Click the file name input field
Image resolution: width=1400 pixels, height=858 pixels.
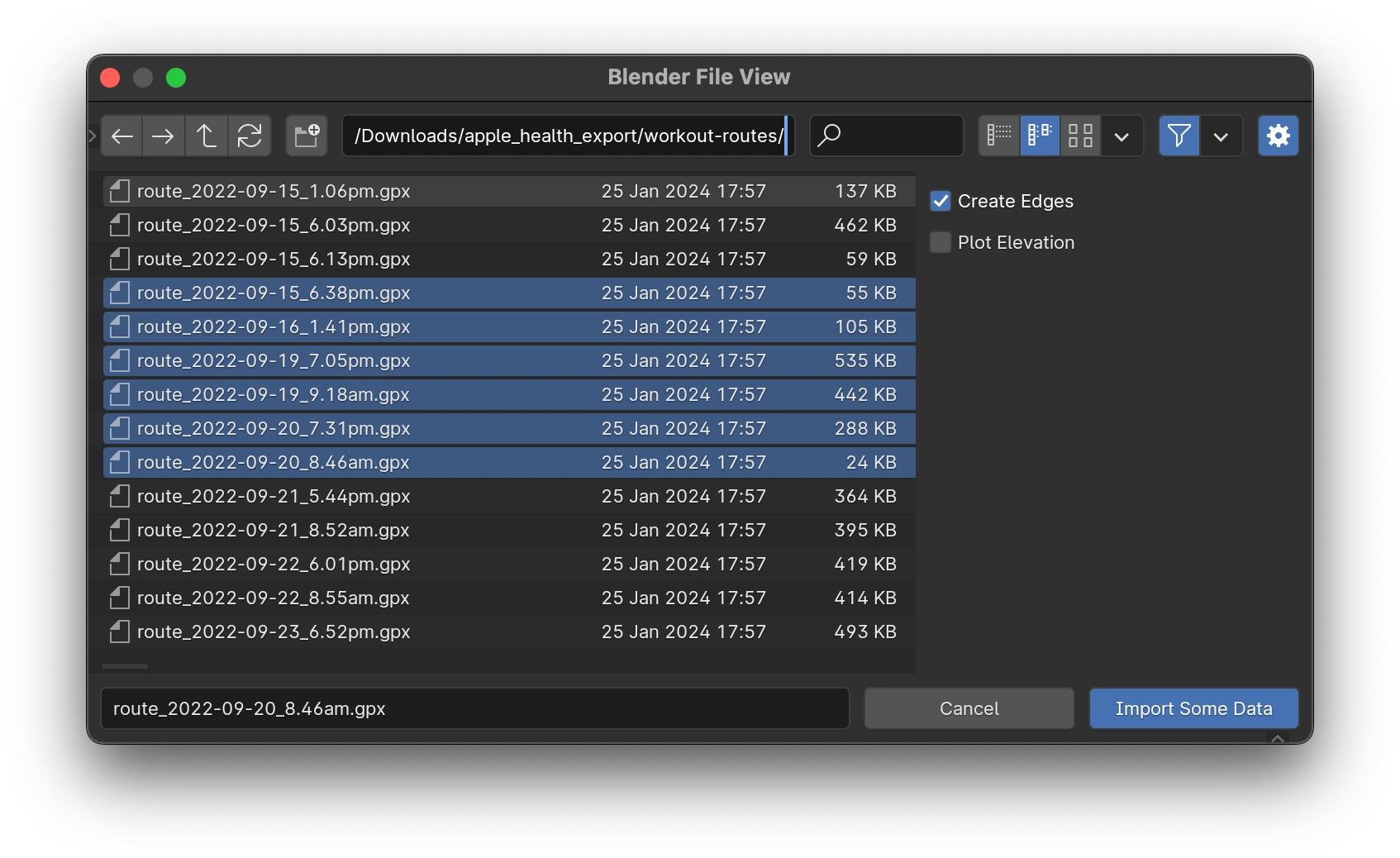[475, 708]
